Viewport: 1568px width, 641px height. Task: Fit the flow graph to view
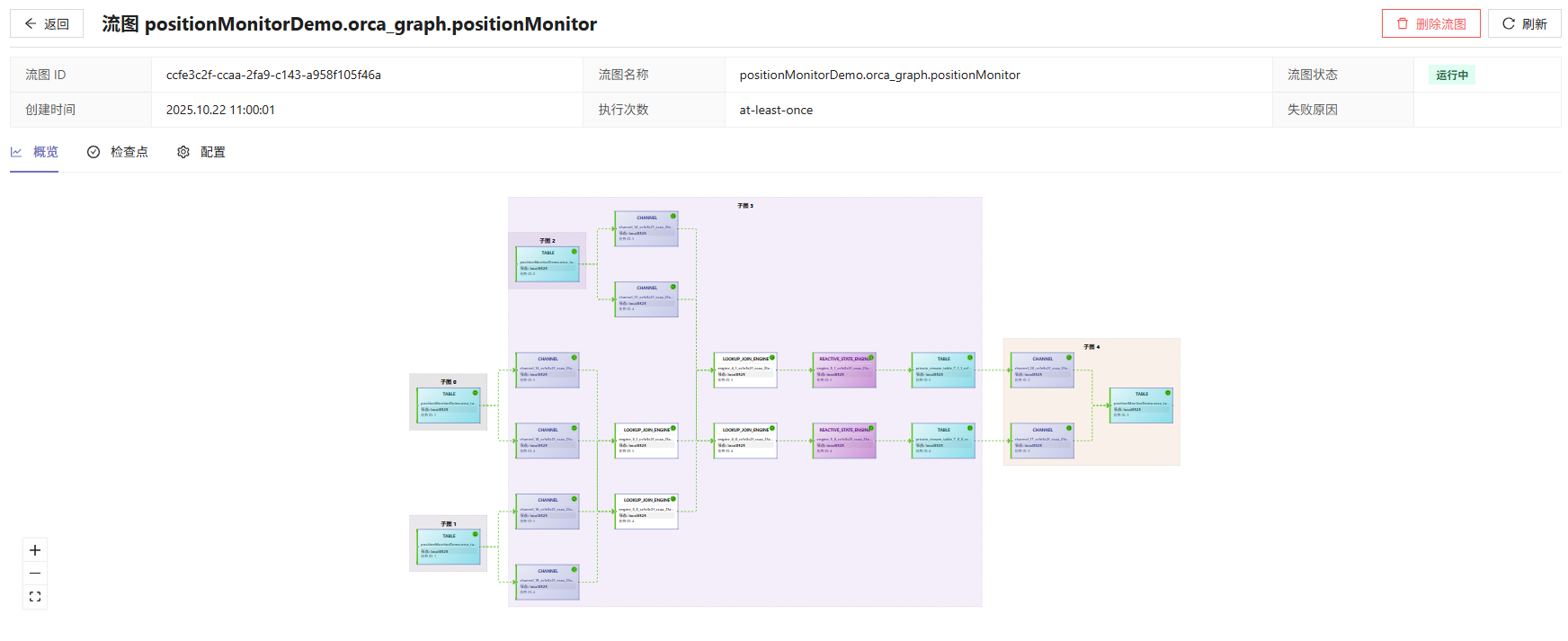coord(35,597)
